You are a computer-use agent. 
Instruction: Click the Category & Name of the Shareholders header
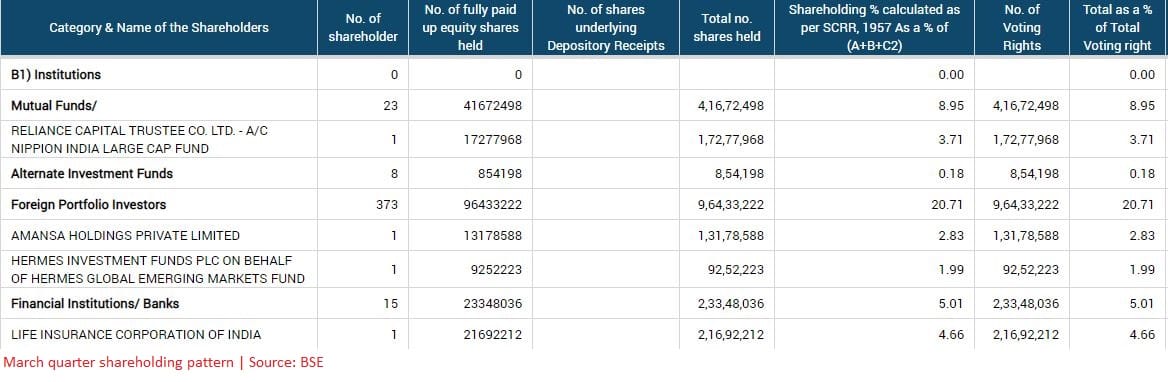click(x=159, y=28)
